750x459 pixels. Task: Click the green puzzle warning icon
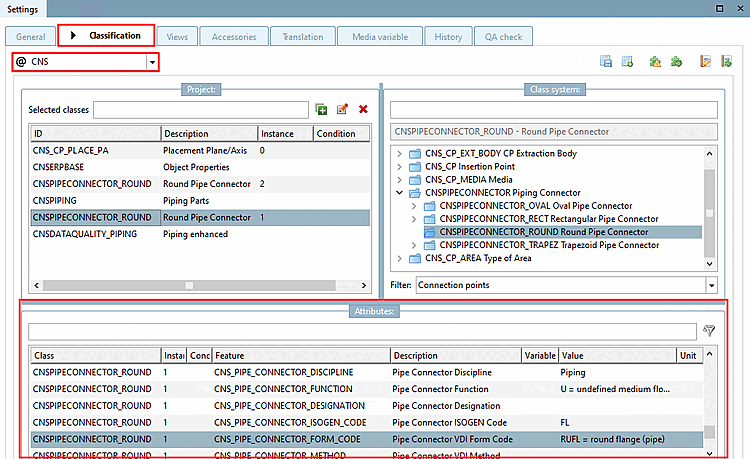coord(655,62)
